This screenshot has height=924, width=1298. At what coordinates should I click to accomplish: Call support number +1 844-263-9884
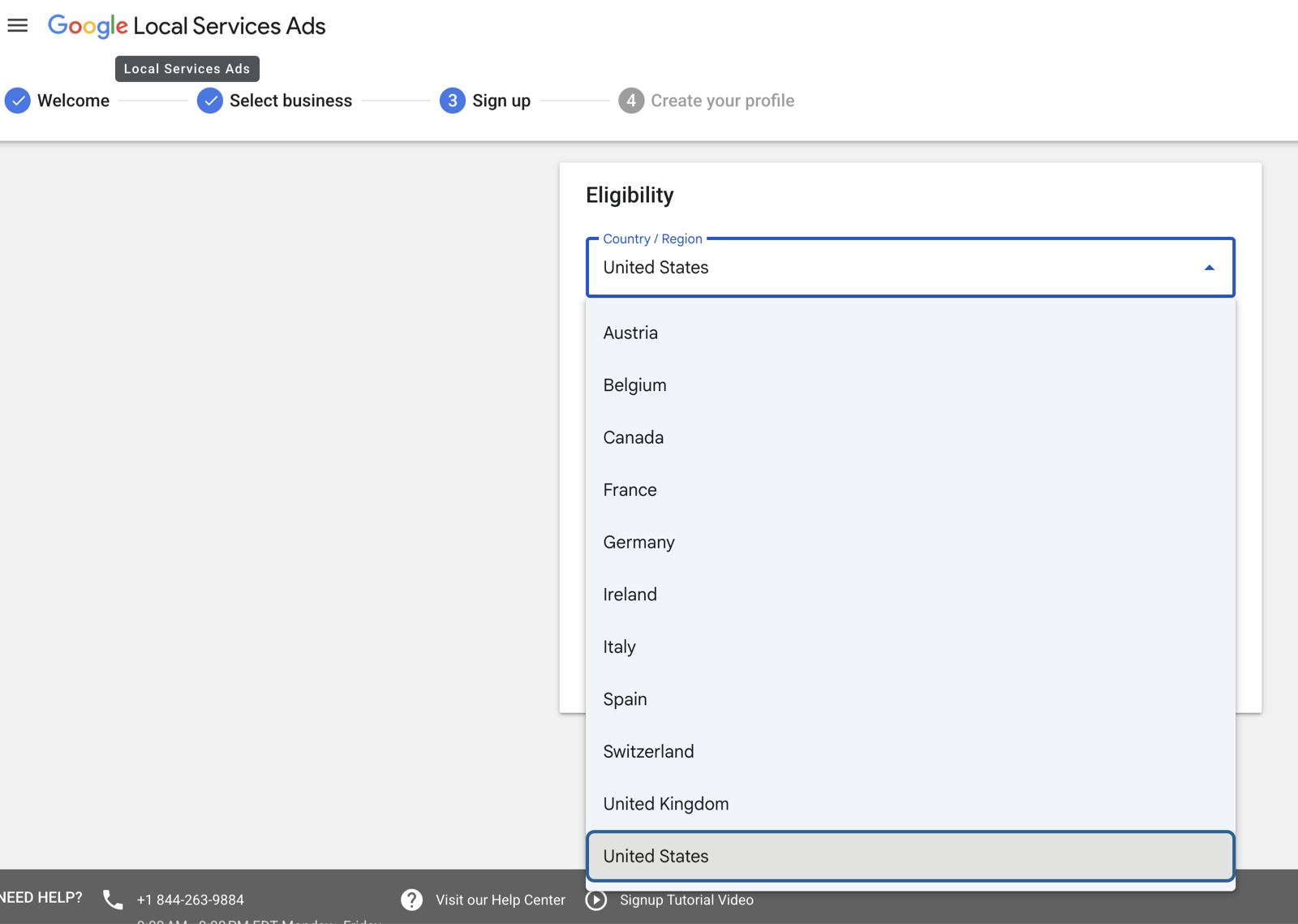coord(190,900)
